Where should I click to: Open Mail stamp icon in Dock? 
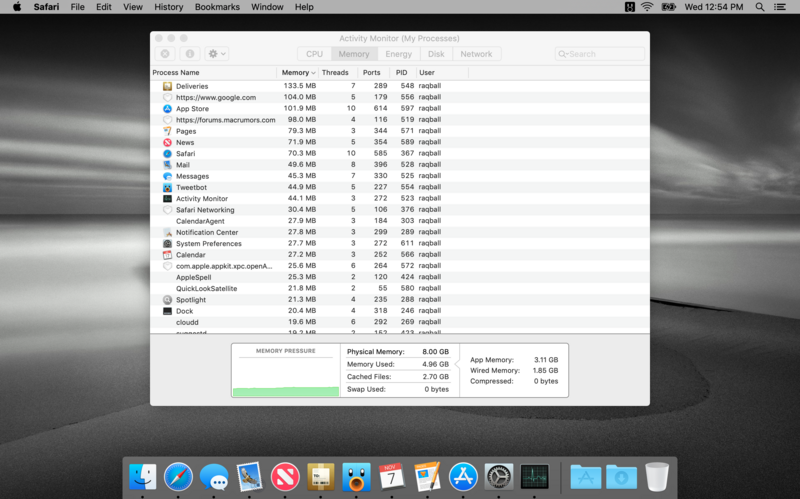tap(249, 477)
